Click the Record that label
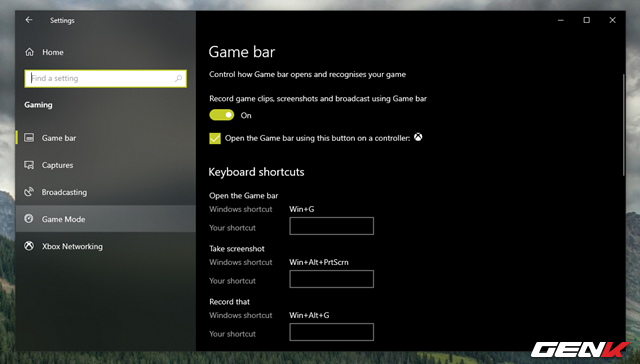640x364 pixels. click(229, 302)
